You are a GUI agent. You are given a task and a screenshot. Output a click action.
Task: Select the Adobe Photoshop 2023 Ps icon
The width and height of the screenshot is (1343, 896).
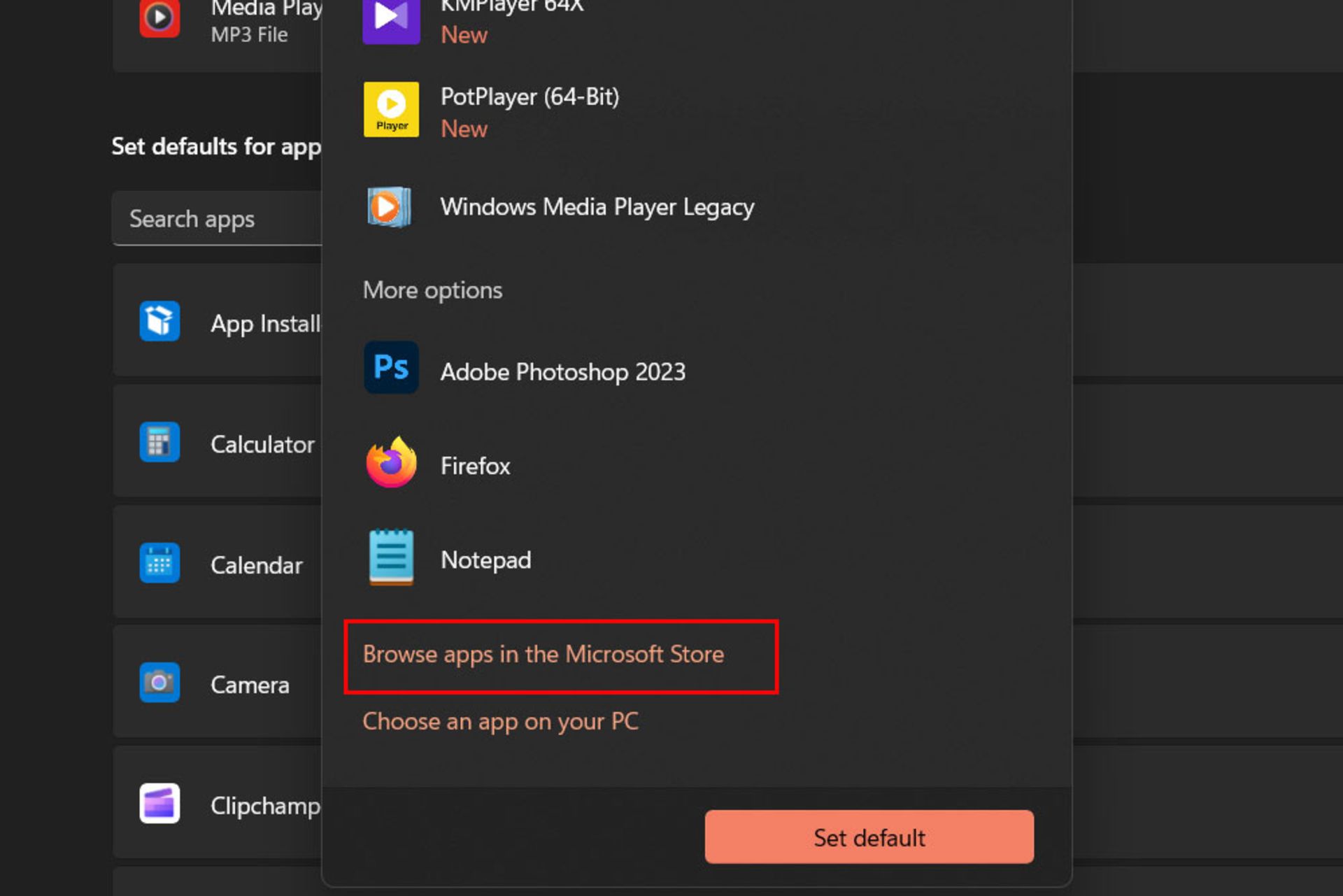click(x=391, y=368)
